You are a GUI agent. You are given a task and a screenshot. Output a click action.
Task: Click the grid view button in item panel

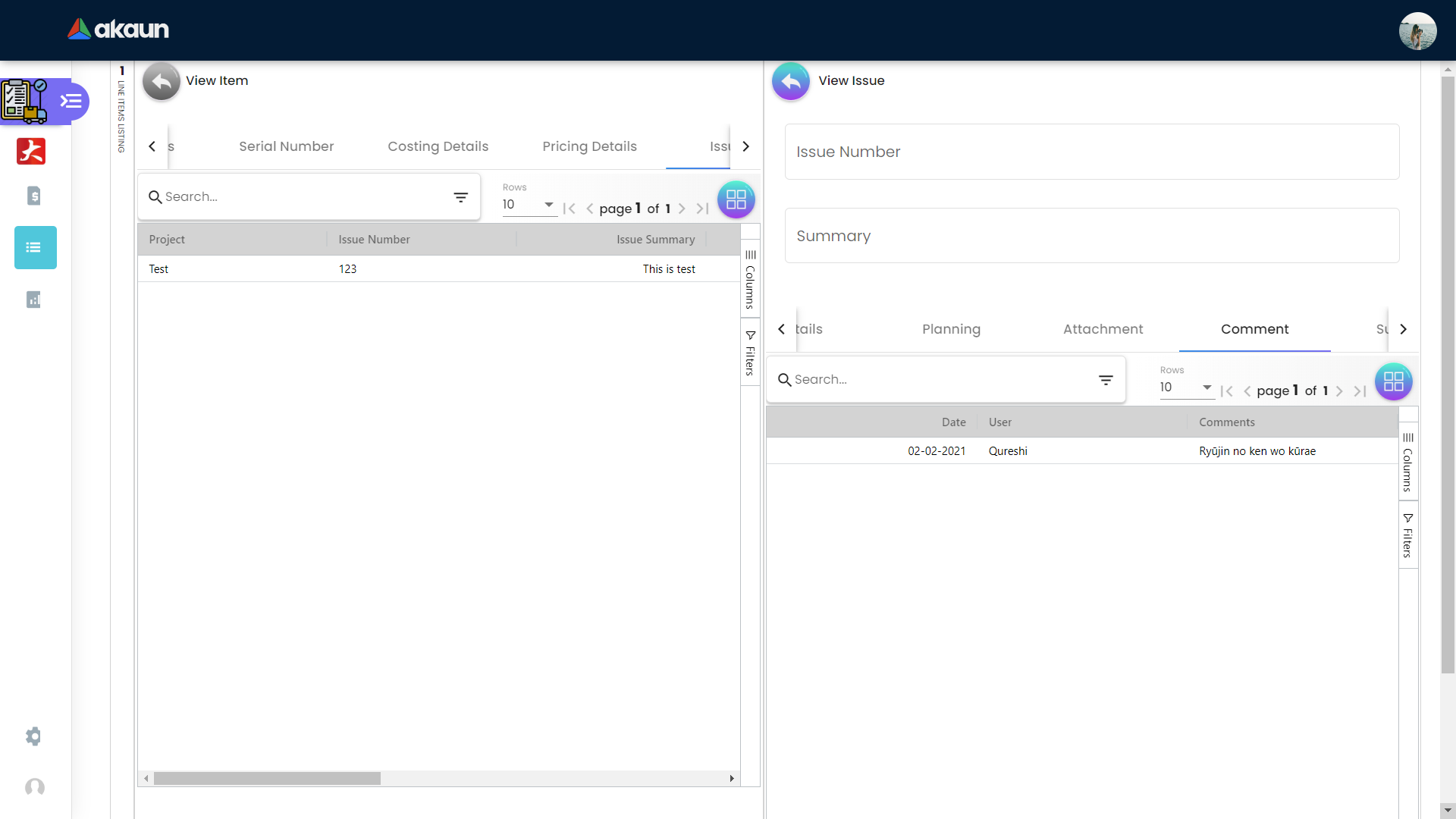pos(736,199)
